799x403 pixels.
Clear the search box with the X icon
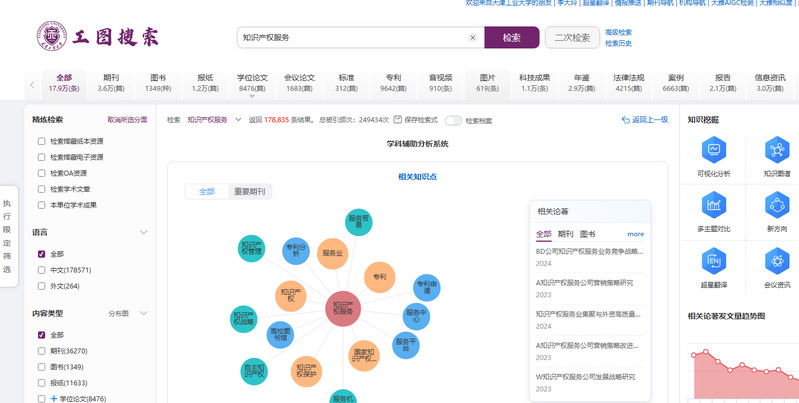coord(473,38)
